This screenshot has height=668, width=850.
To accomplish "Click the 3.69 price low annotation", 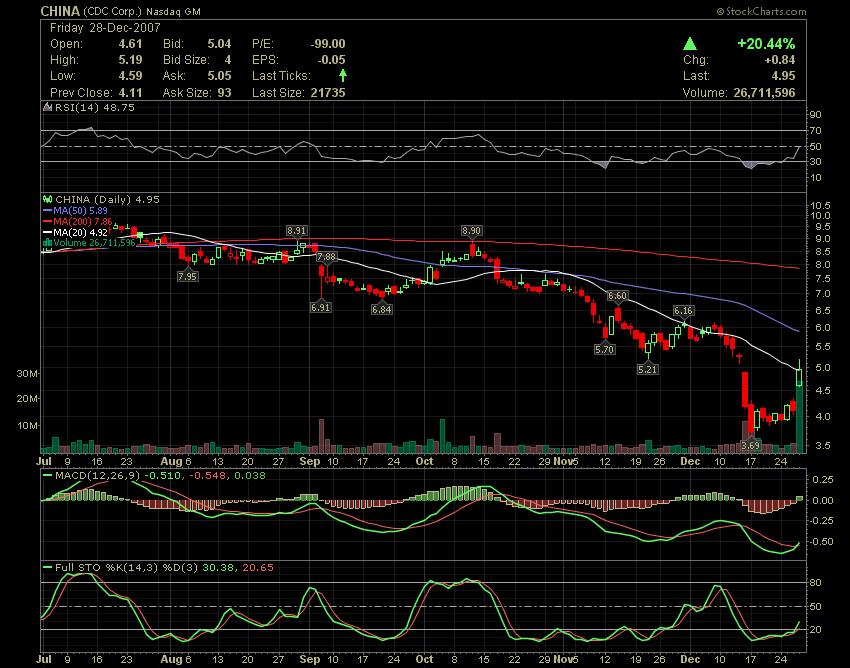I will 751,446.
